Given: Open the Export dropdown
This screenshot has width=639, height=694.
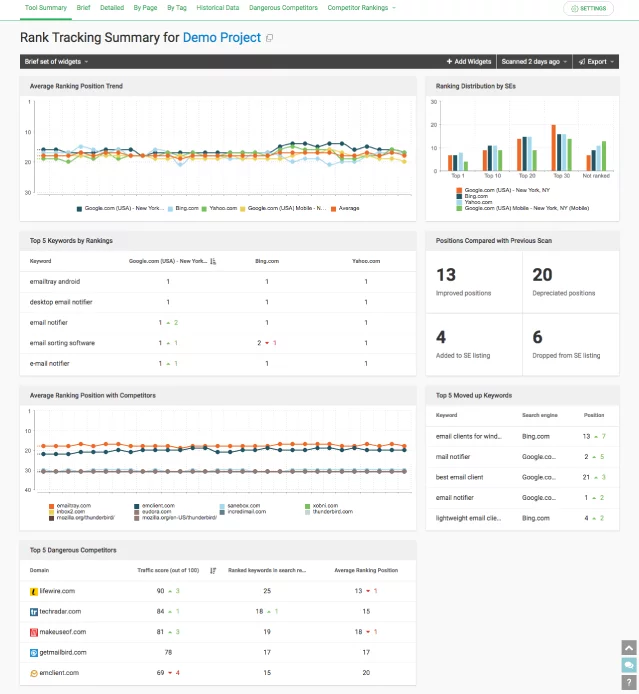Looking at the screenshot, I should pos(596,62).
